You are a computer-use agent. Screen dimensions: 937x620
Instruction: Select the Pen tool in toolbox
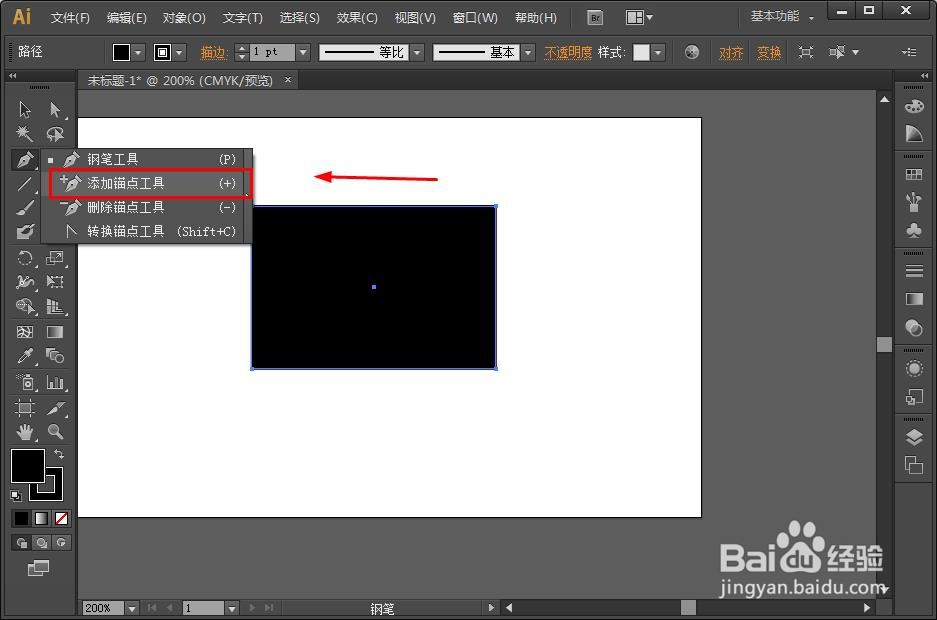point(25,159)
